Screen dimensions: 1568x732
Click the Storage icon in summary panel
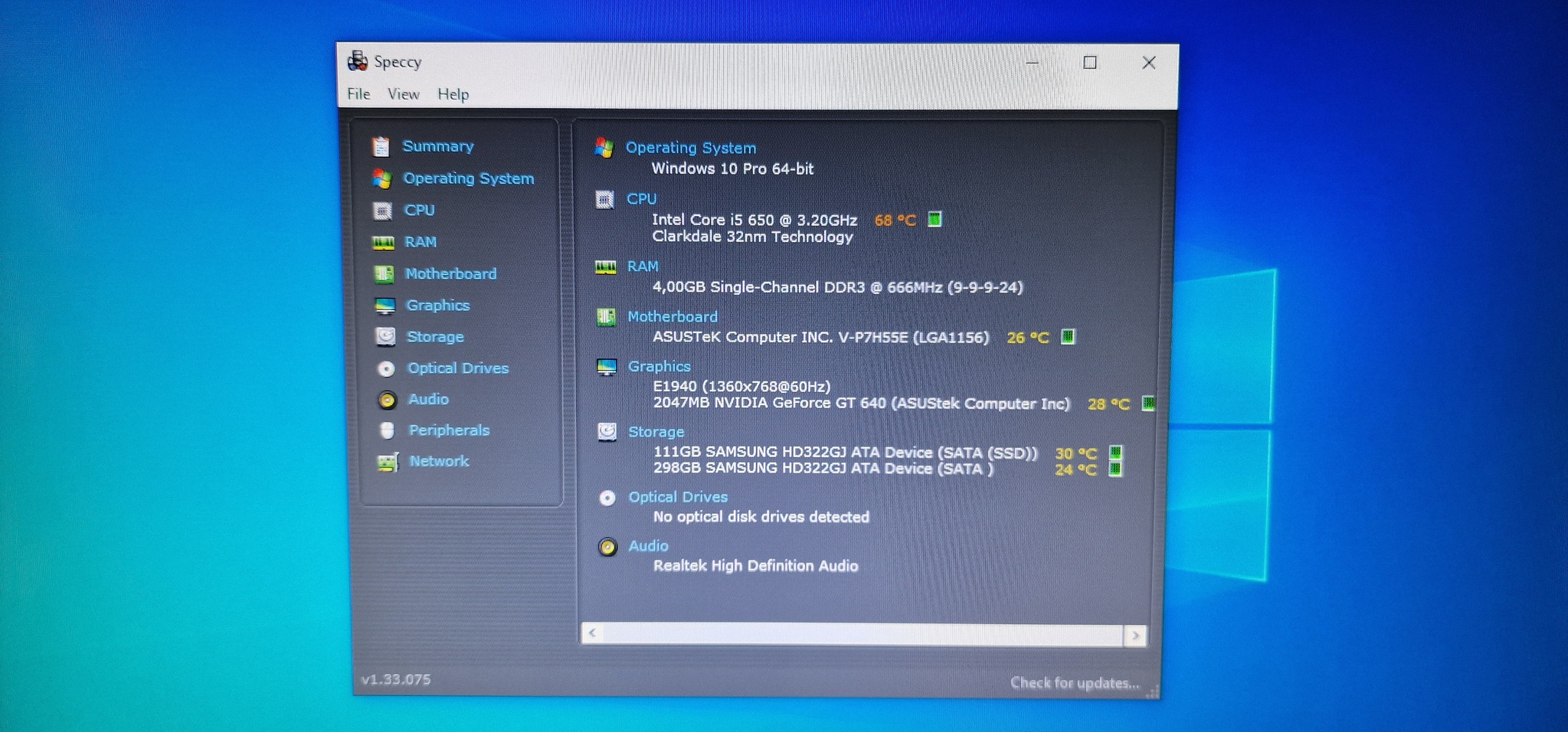tap(607, 433)
